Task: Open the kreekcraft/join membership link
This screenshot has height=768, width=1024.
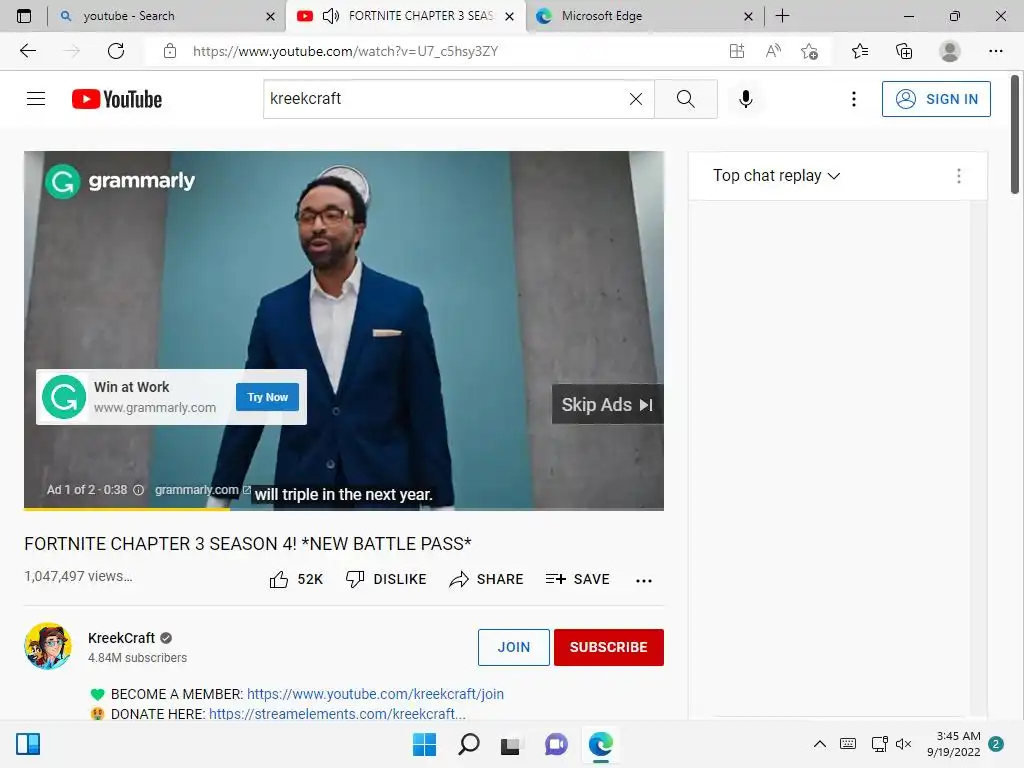Action: click(376, 694)
